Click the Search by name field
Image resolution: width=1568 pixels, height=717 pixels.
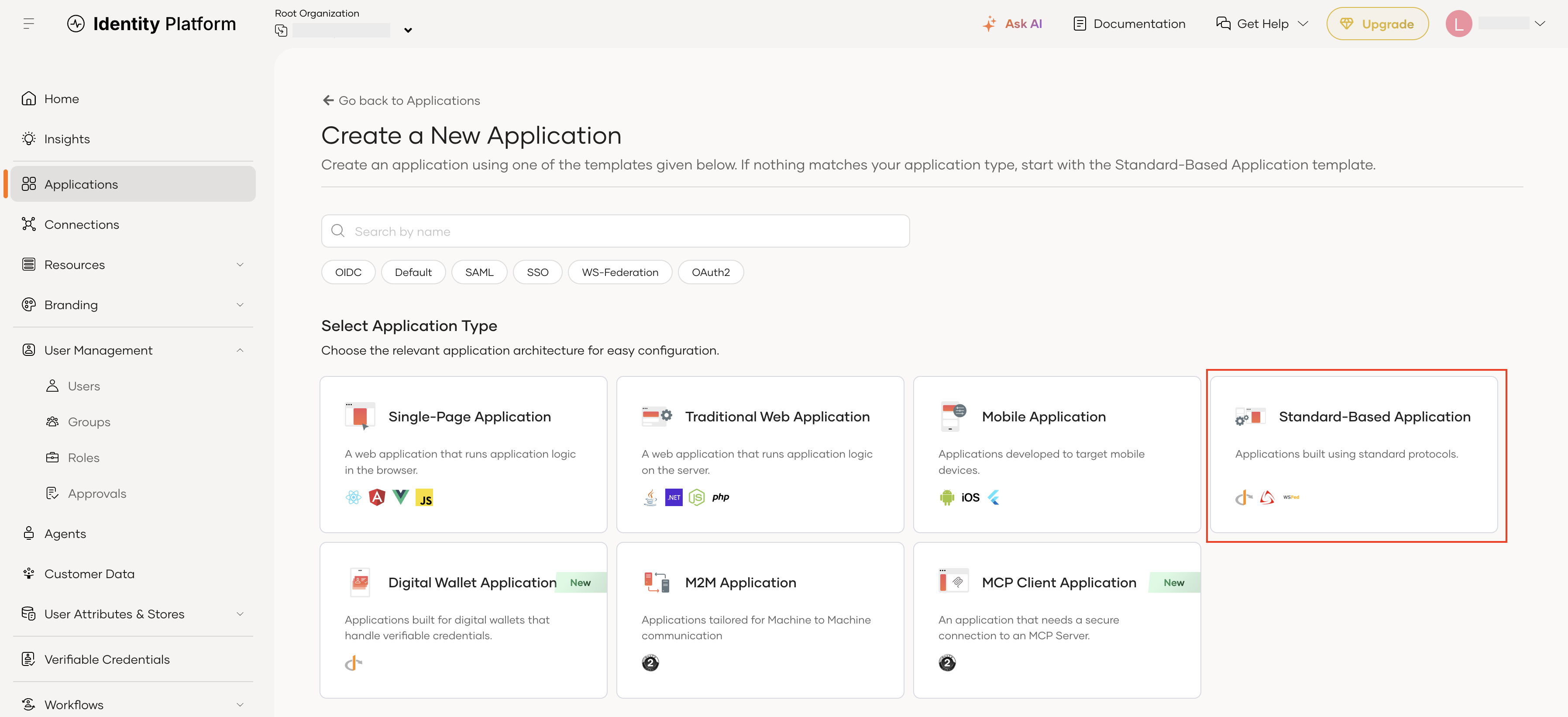616,231
